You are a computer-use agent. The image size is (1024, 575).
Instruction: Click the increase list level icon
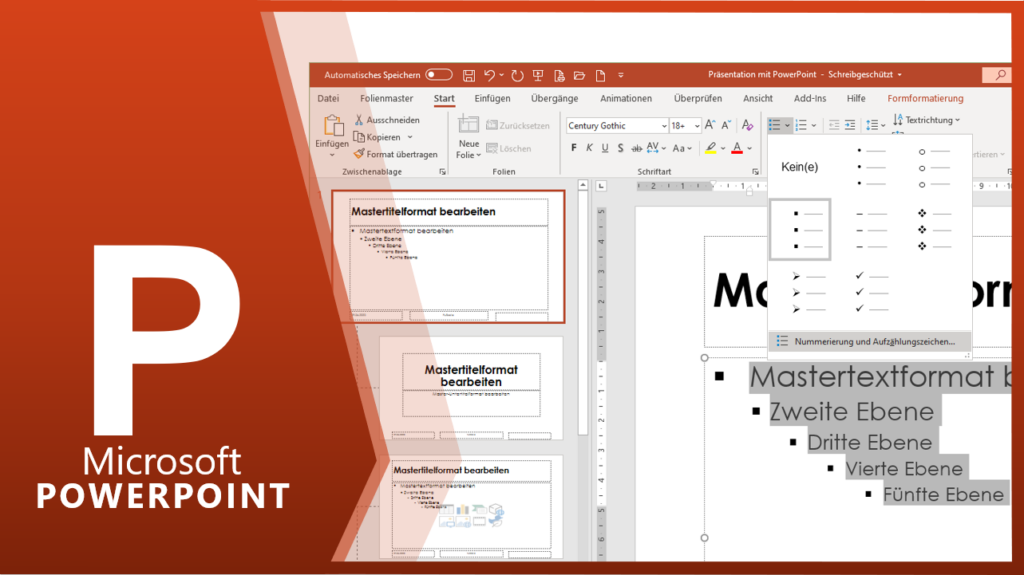[x=850, y=125]
